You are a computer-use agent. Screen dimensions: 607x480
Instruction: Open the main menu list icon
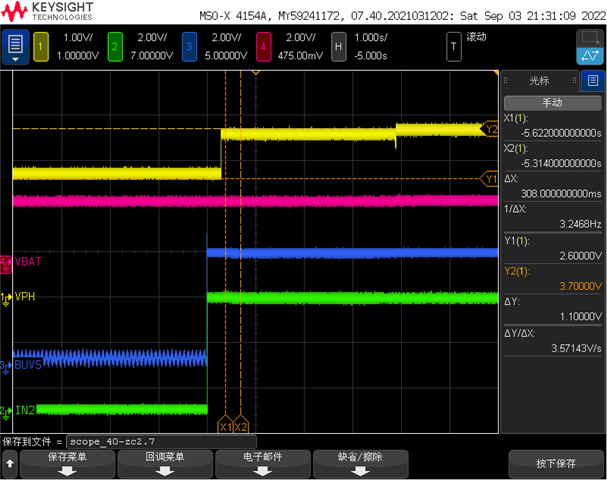point(15,47)
